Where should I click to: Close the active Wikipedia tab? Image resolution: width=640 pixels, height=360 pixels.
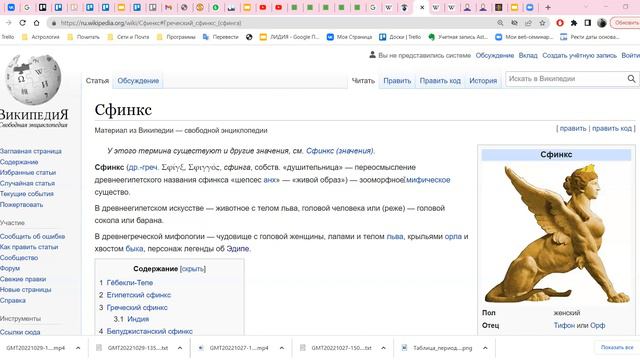click(x=422, y=7)
